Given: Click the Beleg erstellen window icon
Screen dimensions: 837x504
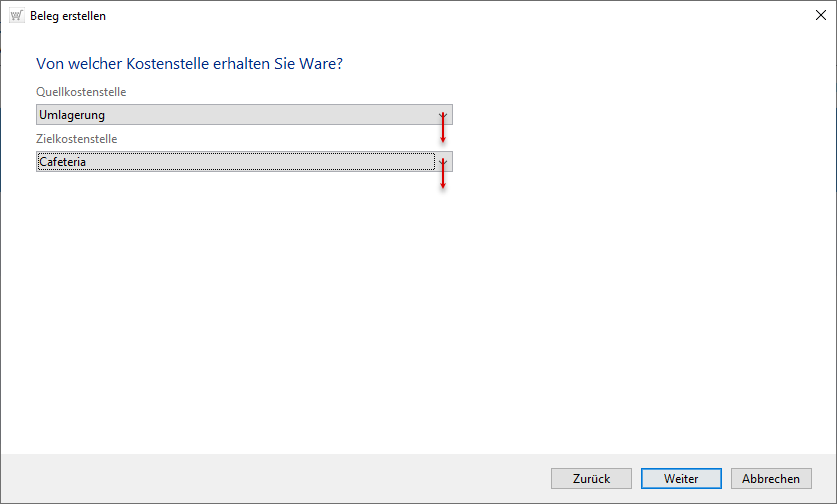Looking at the screenshot, I should click(x=16, y=15).
